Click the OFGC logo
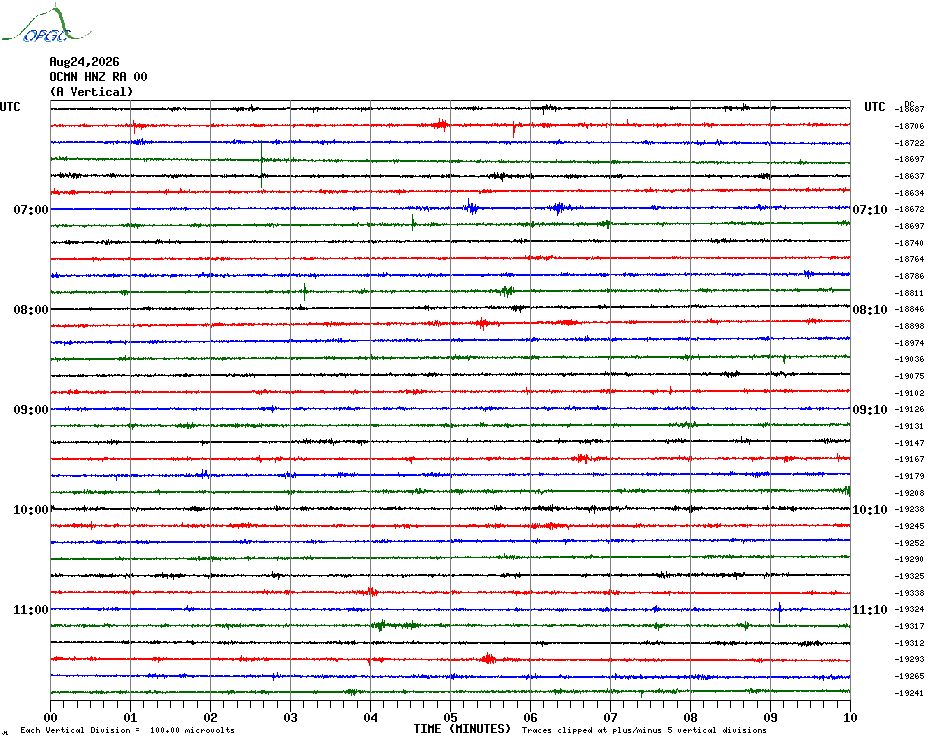This screenshot has width=930, height=744. [47, 24]
